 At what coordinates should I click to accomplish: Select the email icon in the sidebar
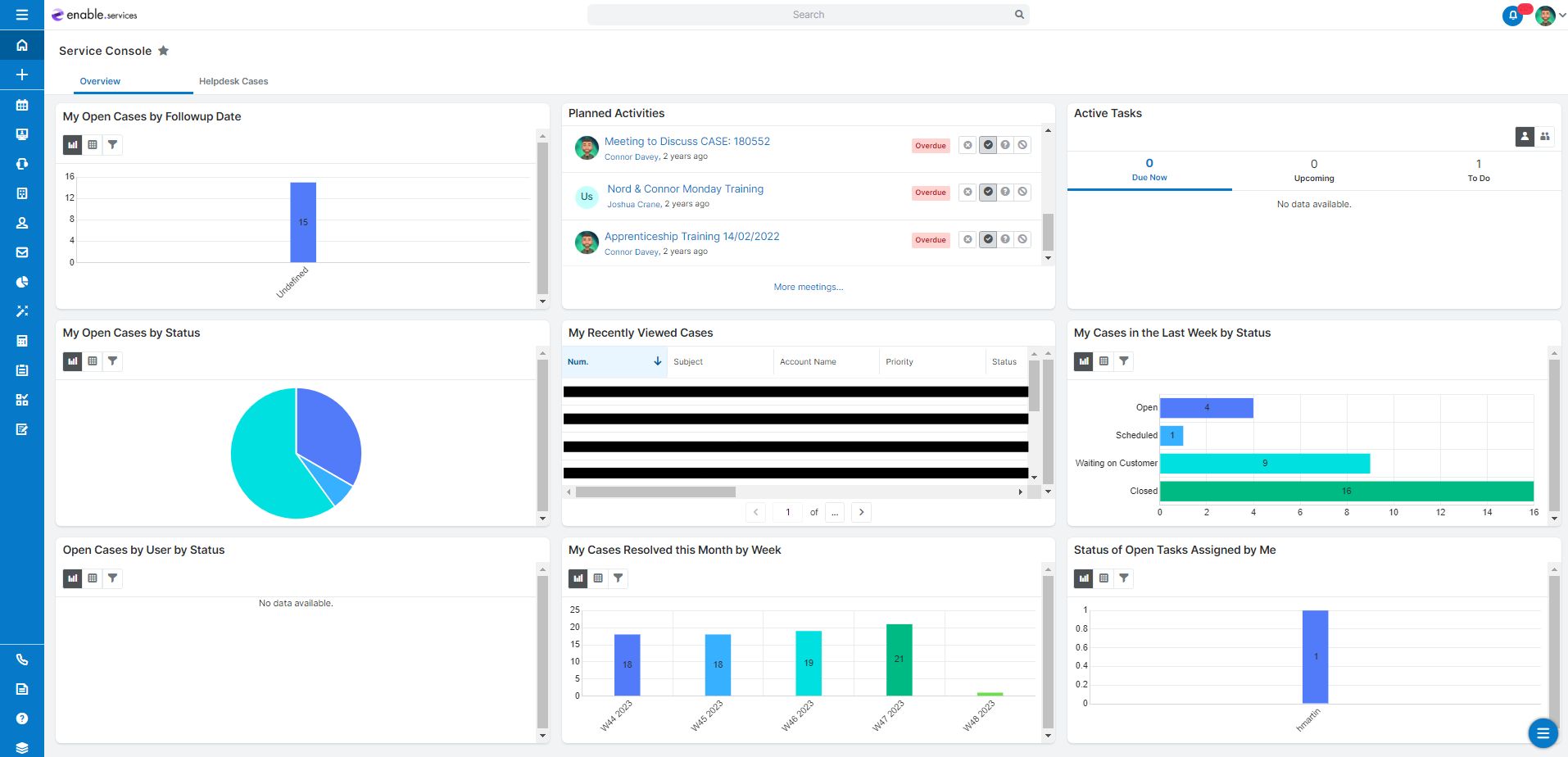[23, 252]
